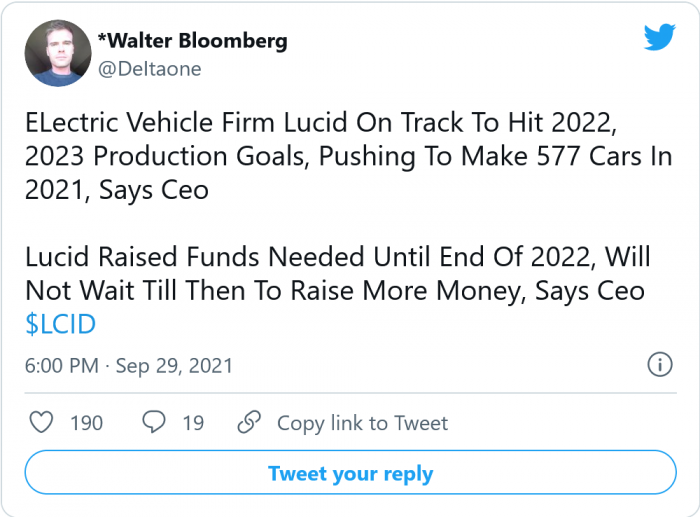The width and height of the screenshot is (700, 517).
Task: Open the @Deltaone handle
Action: (x=149, y=68)
